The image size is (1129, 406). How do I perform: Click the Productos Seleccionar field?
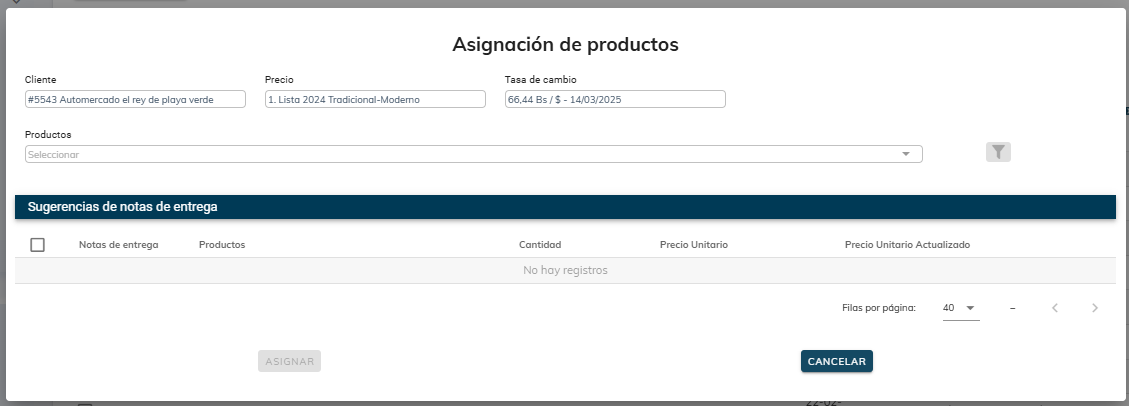click(x=460, y=154)
